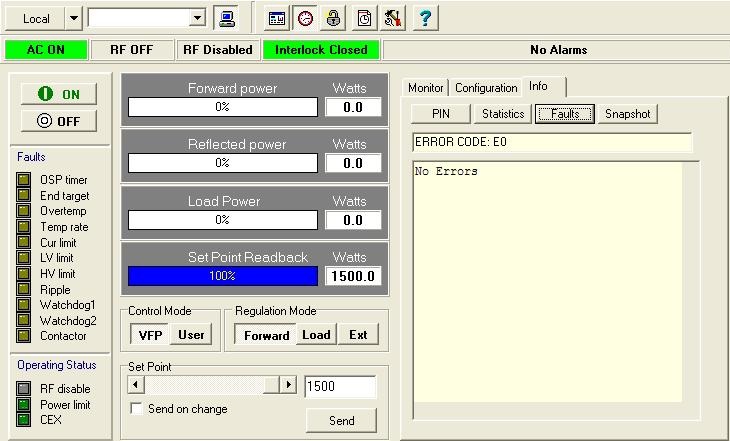The width and height of the screenshot is (730, 441).
Task: Open the panel window toolbar icon
Action: [277, 18]
